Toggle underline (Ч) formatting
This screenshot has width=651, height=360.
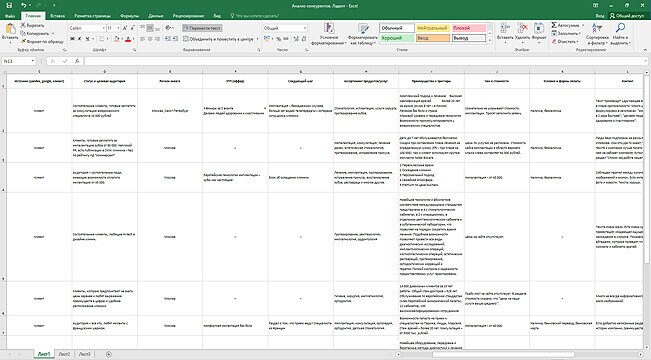tap(87, 39)
